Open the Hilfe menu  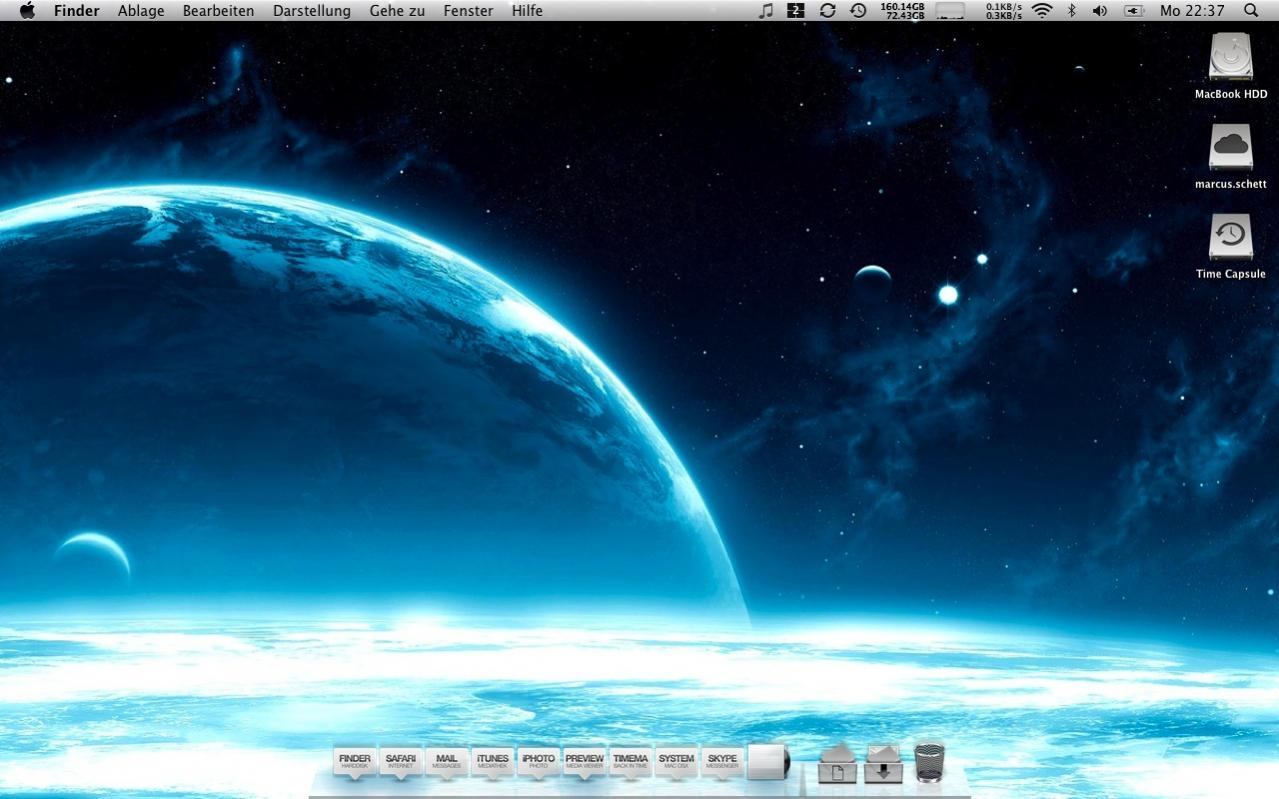pos(527,11)
